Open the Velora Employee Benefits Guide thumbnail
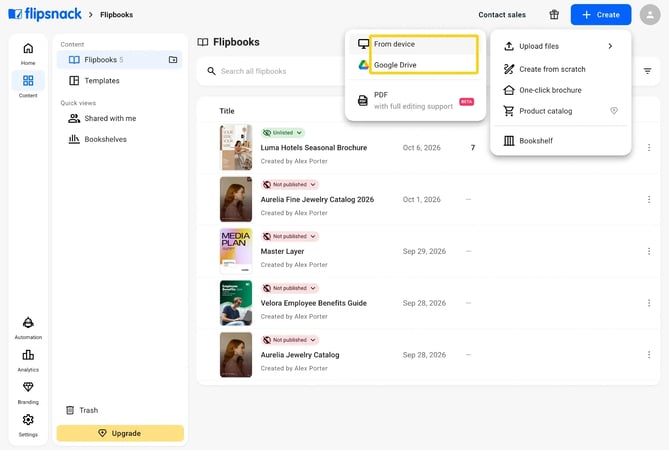This screenshot has height=450, width=669. click(x=236, y=303)
